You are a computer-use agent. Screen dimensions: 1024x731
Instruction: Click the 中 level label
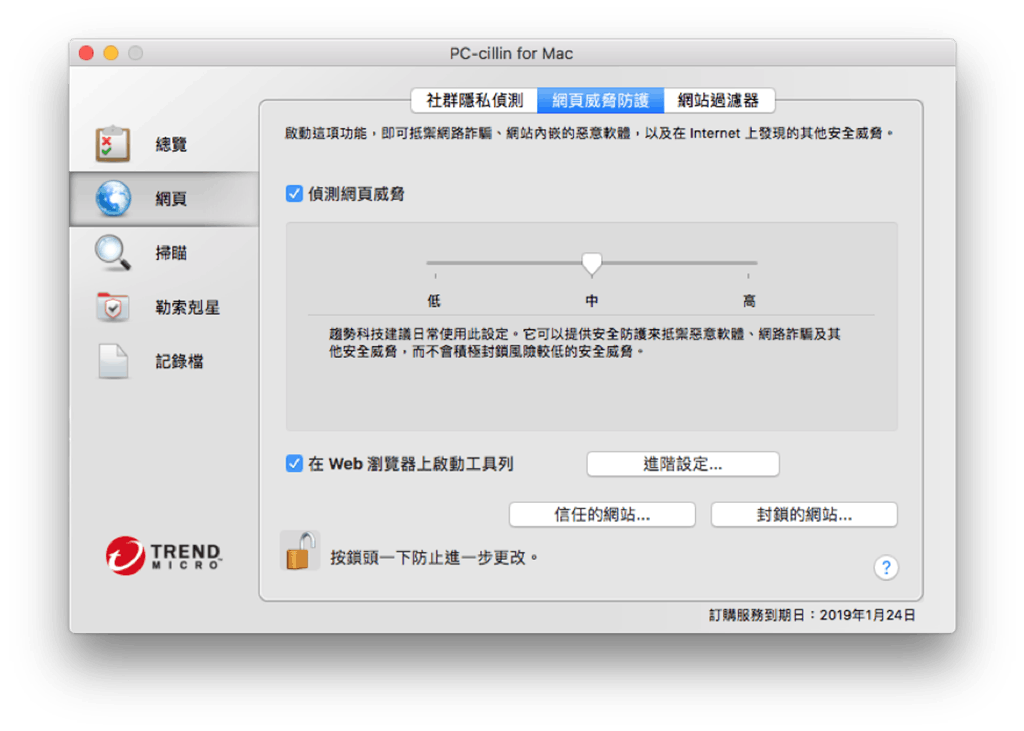(x=592, y=301)
